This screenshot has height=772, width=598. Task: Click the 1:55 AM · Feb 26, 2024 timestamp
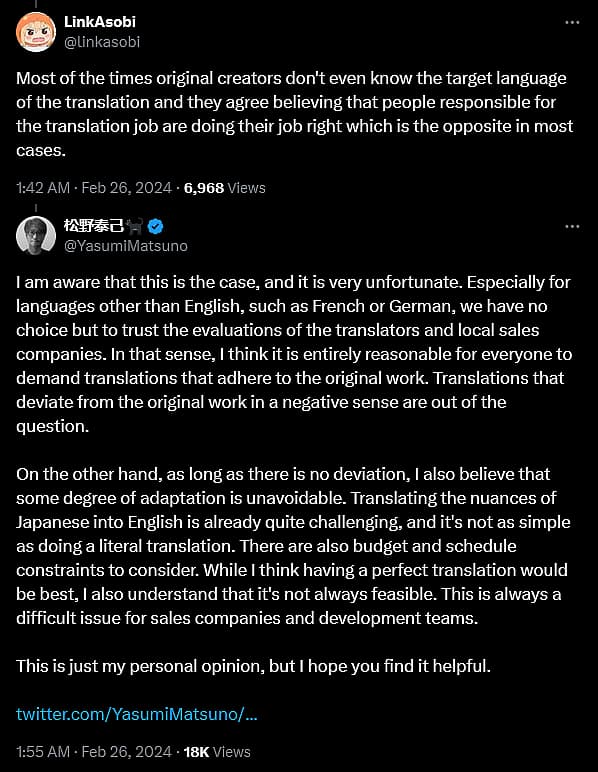tap(94, 752)
